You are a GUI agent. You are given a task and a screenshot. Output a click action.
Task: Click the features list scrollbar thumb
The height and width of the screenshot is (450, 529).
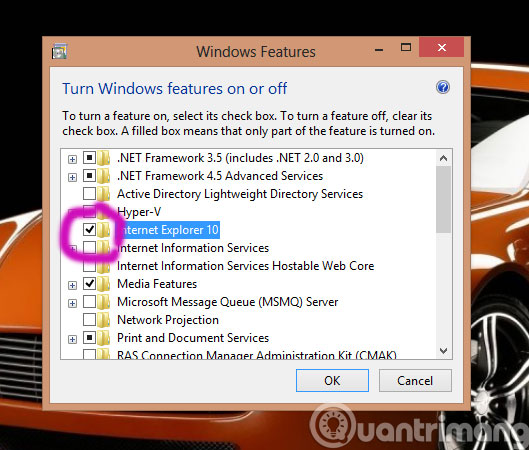444,199
